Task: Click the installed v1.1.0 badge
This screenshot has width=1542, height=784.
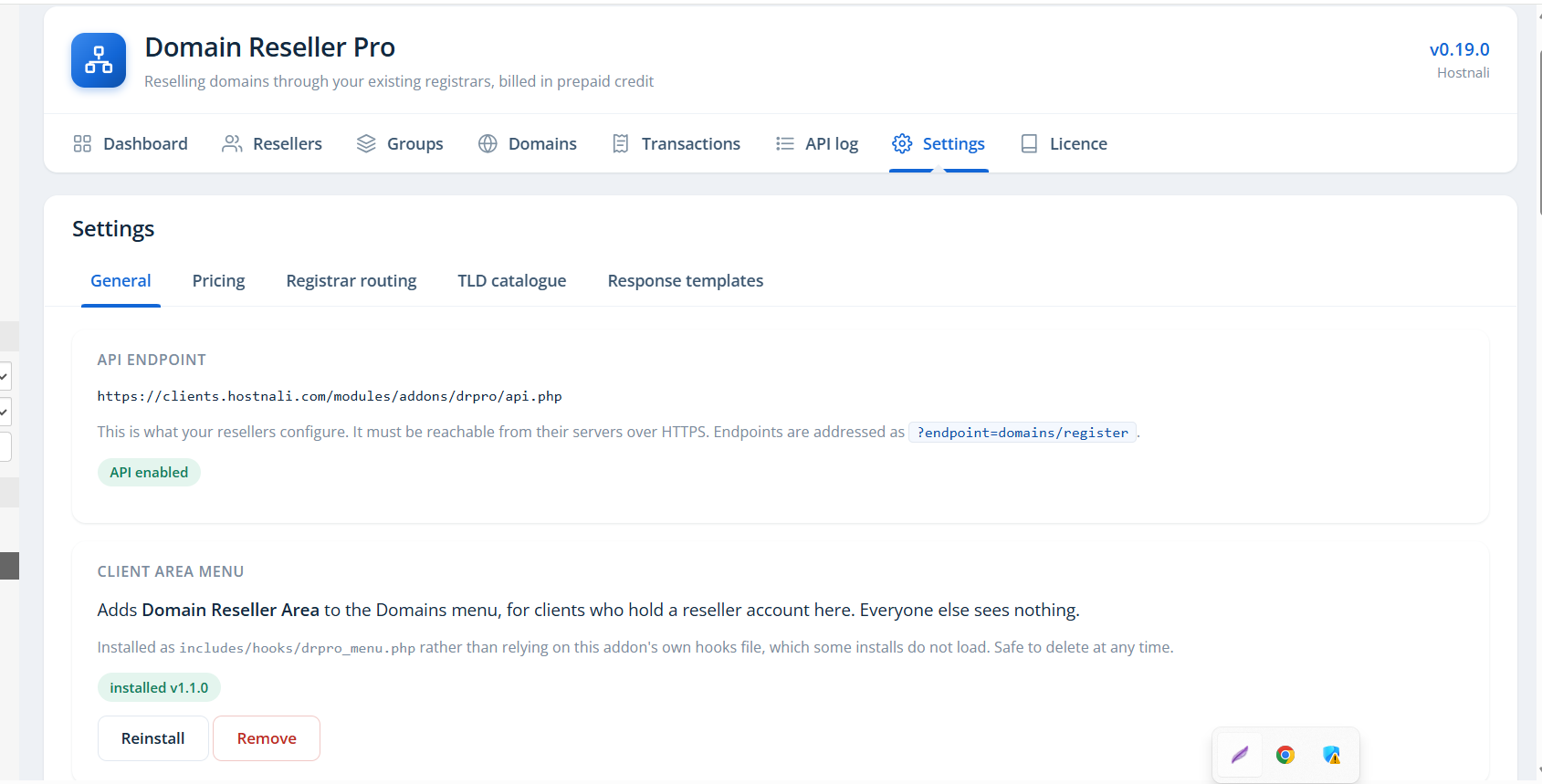Action: click(159, 688)
